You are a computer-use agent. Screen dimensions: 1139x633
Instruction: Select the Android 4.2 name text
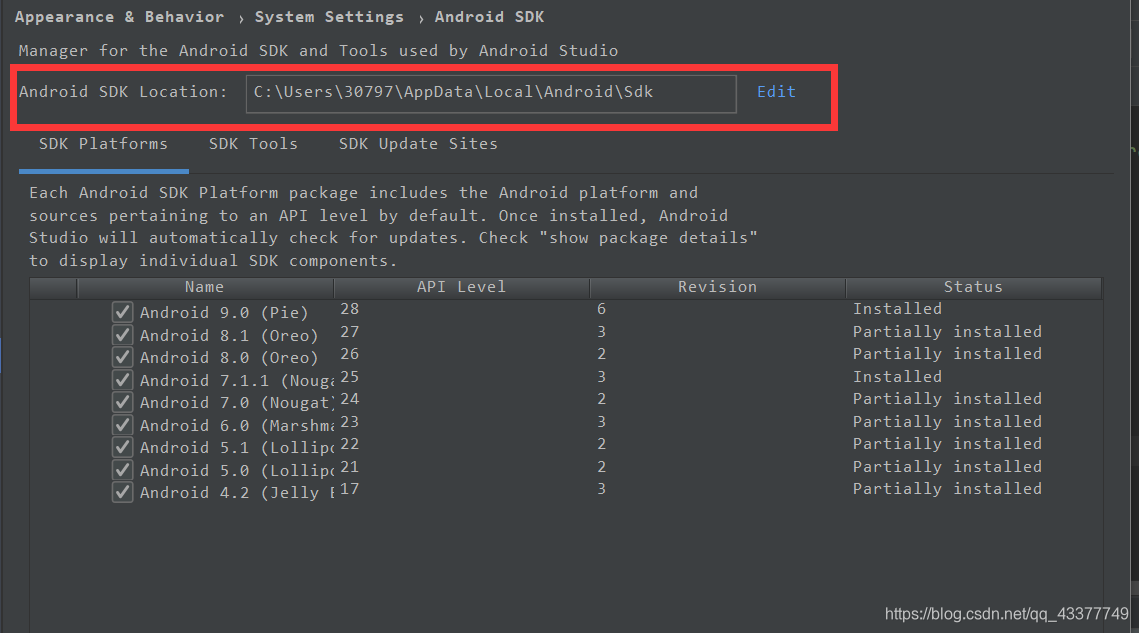point(236,493)
